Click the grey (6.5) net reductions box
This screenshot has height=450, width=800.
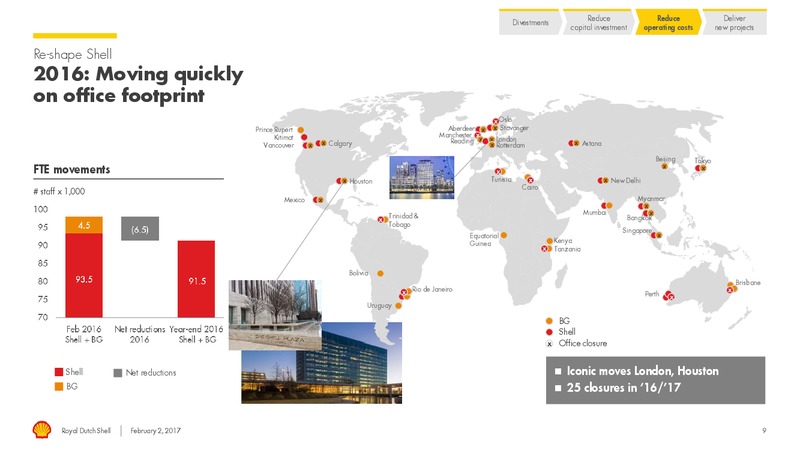coord(140,229)
